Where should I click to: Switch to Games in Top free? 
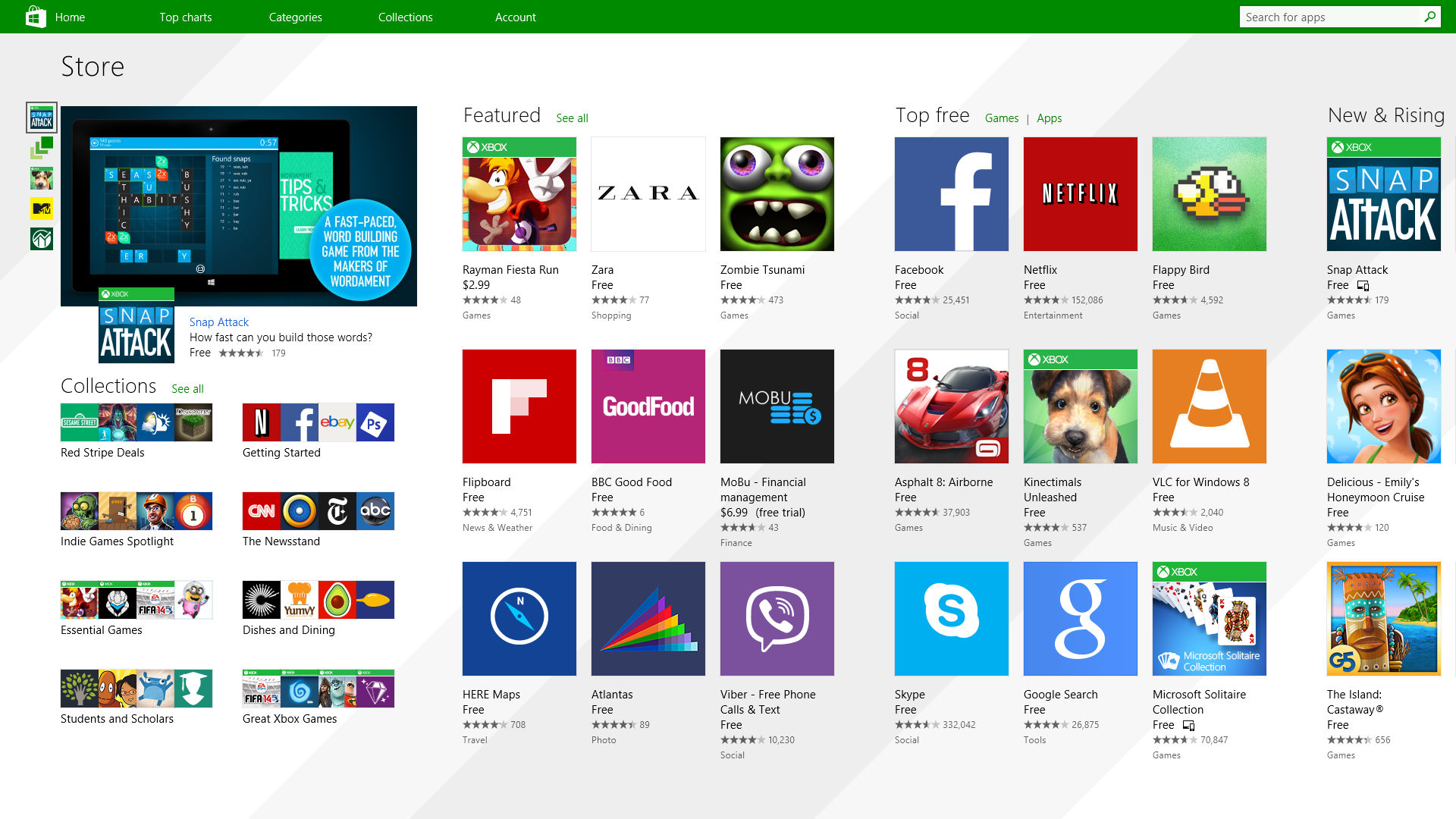click(1001, 118)
